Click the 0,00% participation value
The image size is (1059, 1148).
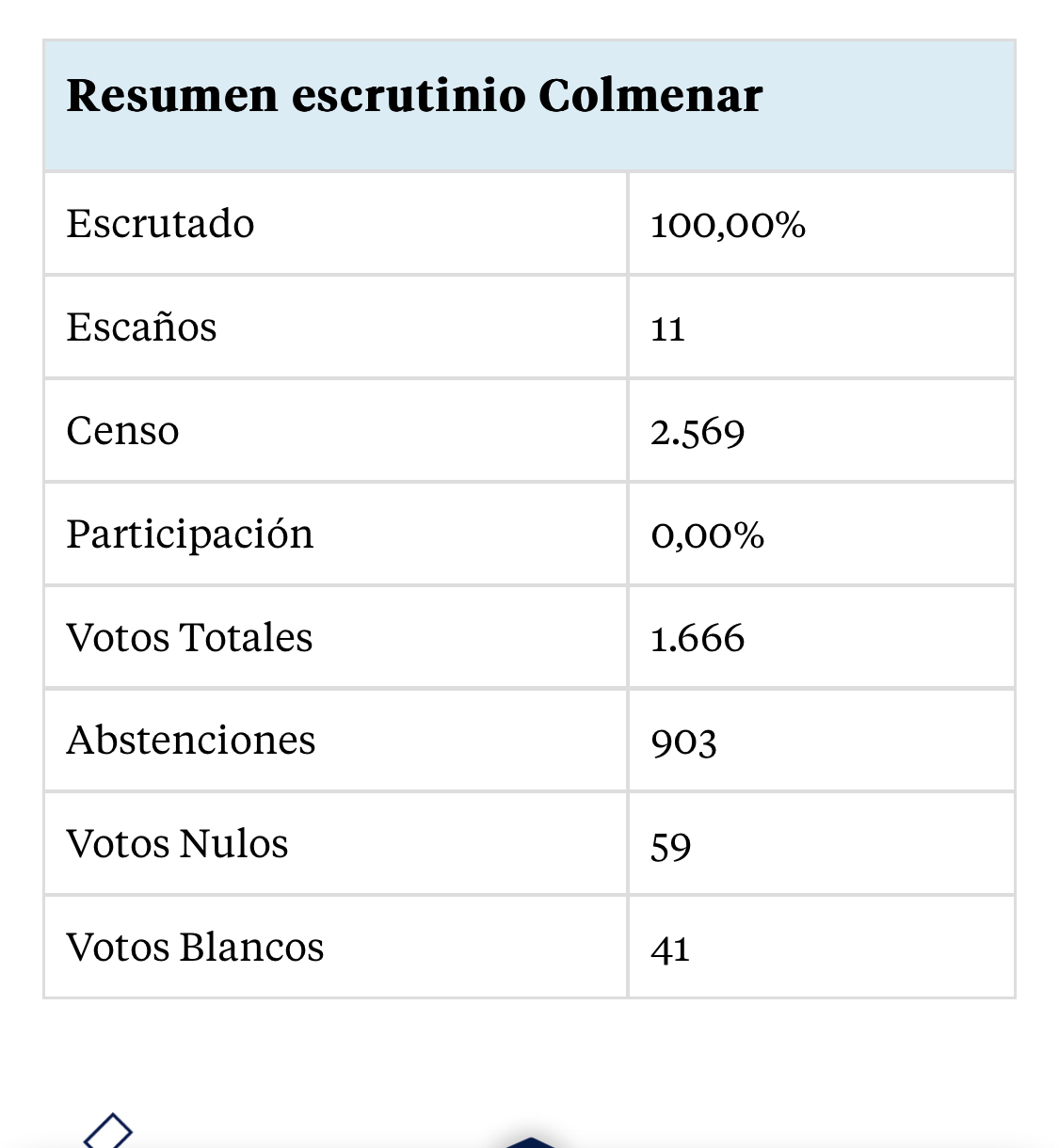[x=707, y=535]
